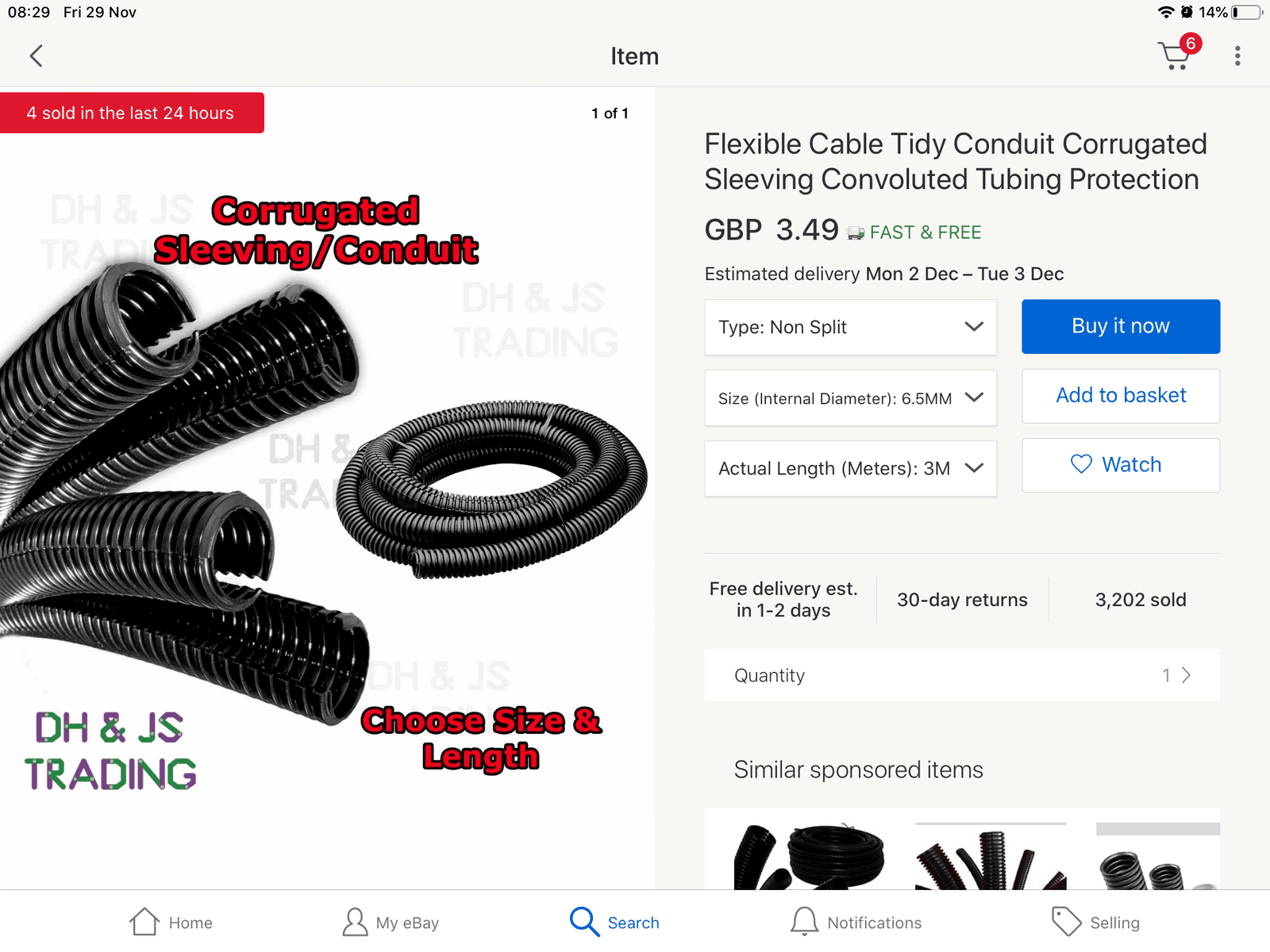Go back using the back arrow
Image resolution: width=1270 pixels, height=952 pixels.
[36, 56]
